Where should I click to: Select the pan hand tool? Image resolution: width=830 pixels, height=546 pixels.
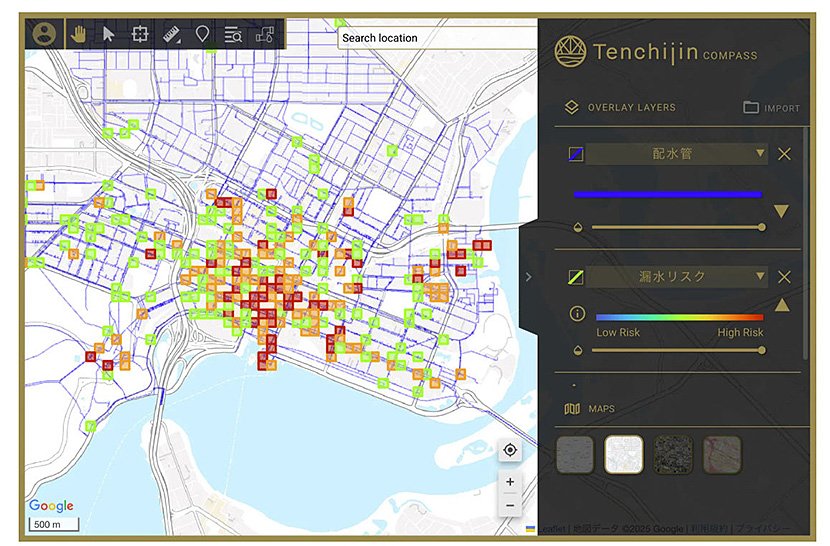point(78,34)
